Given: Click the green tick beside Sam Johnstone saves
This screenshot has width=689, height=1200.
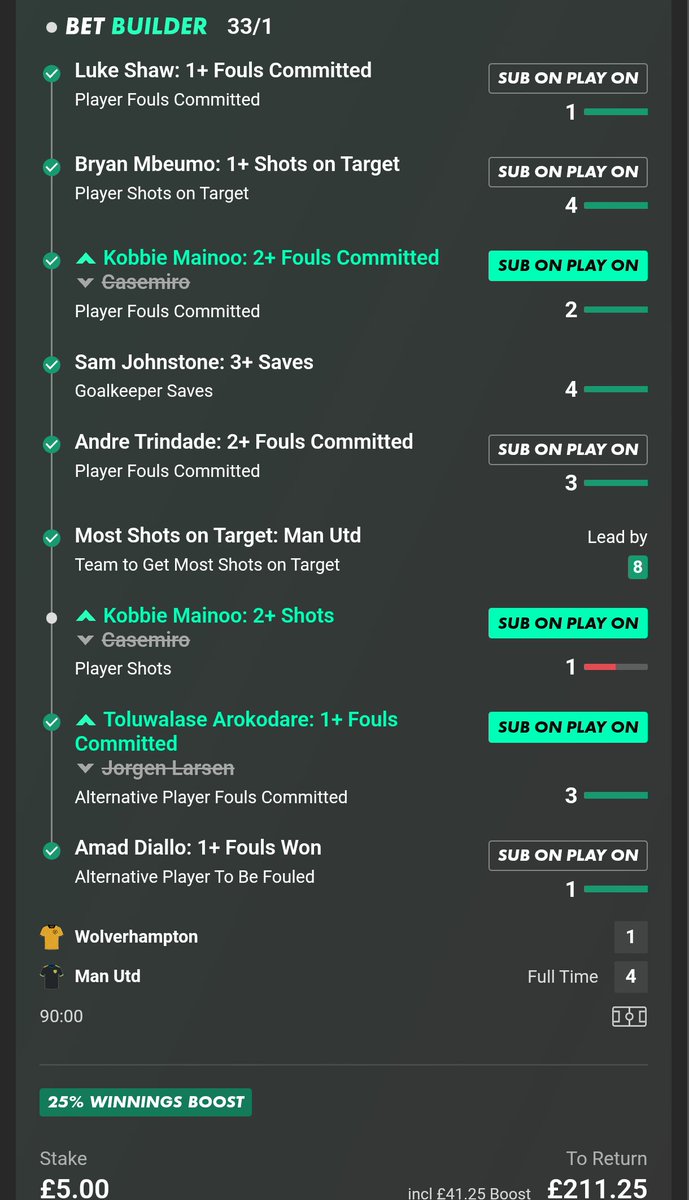Looking at the screenshot, I should click(x=51, y=366).
